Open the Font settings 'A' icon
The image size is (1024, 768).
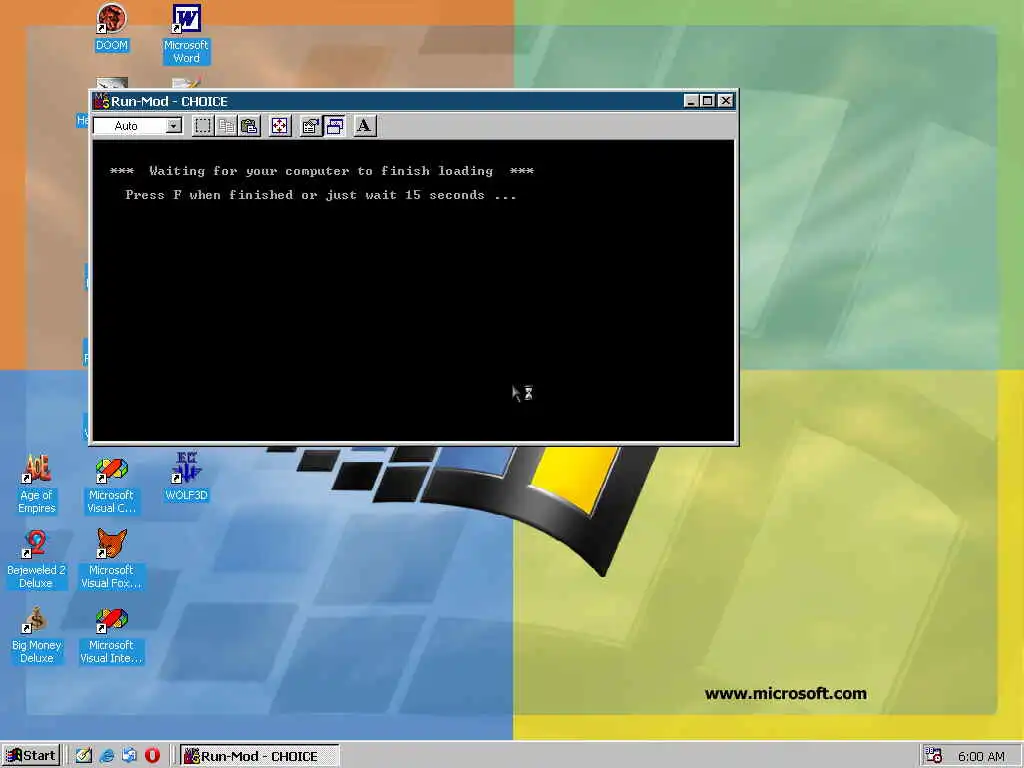(x=364, y=125)
